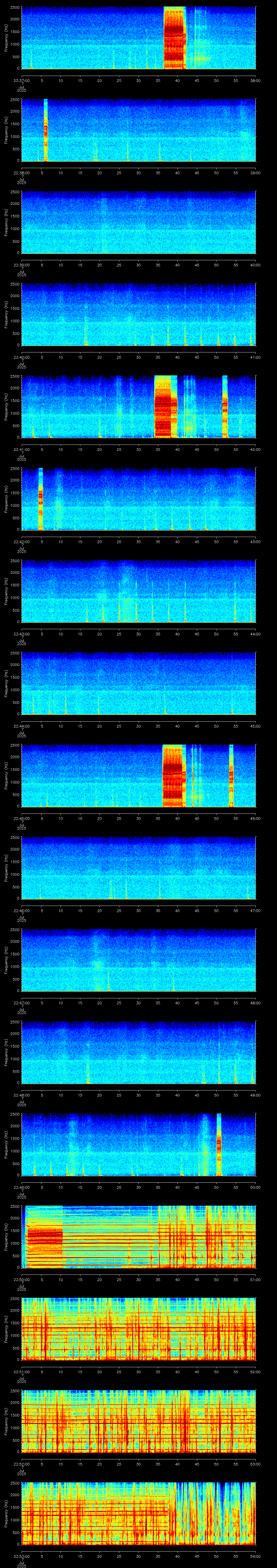Click the 22:47:00 start time label
This screenshot has height=1568, width=277.
[21, 1003]
